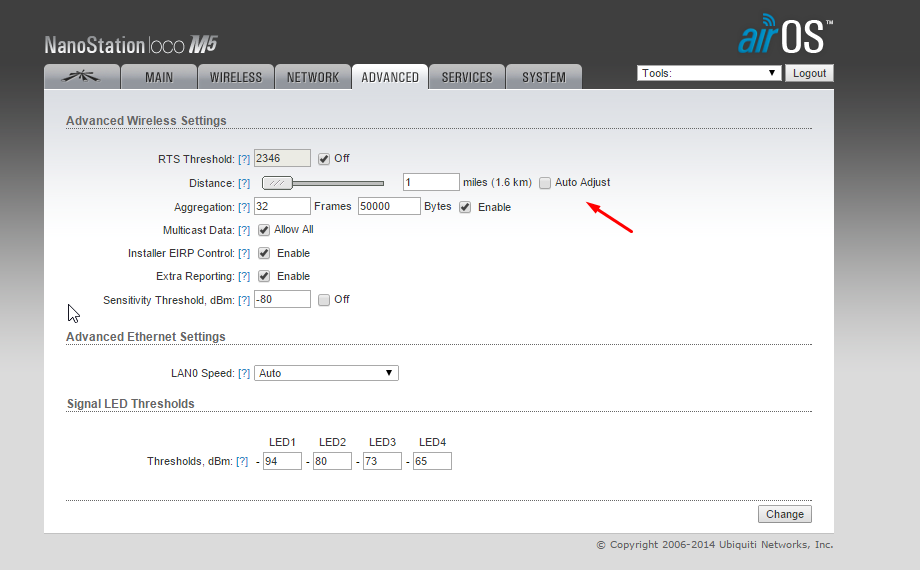Switch to the MAIN tab
The width and height of the screenshot is (920, 570).
pos(159,77)
